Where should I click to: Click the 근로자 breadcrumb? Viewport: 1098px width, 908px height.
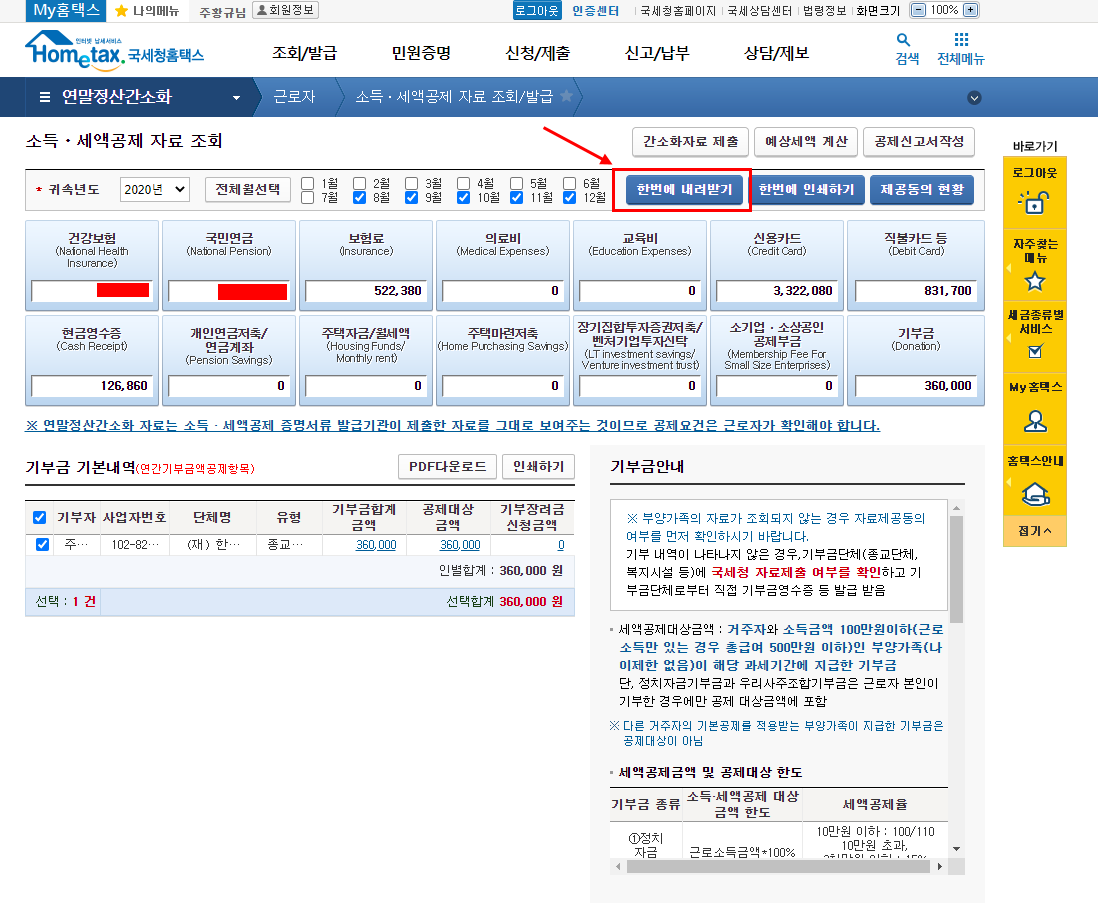(294, 97)
